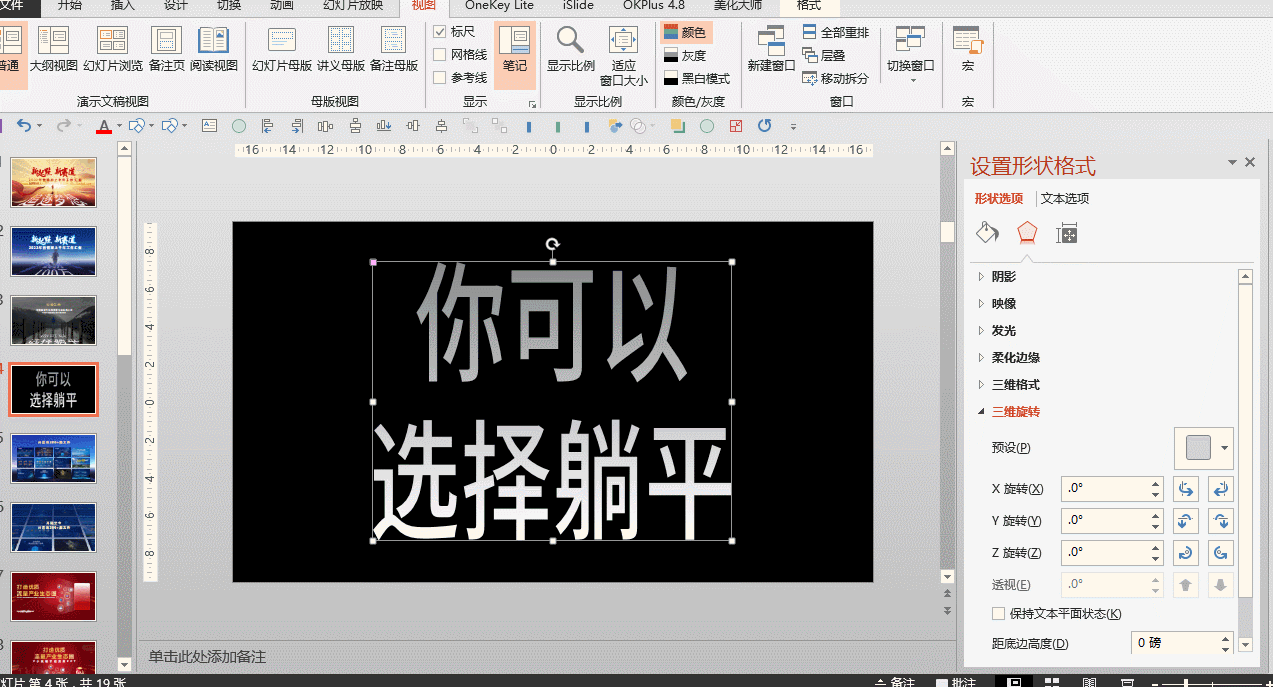Viewport: 1273px width, 687px height.
Task: Expand the Glow (发光) section
Action: coord(1004,330)
